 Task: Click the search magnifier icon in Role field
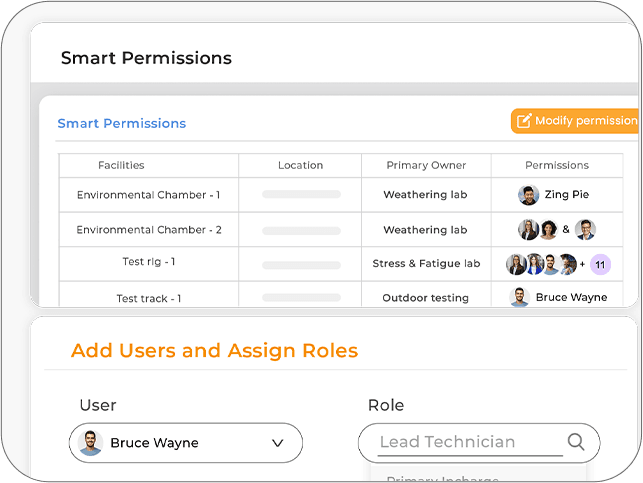tap(576, 442)
